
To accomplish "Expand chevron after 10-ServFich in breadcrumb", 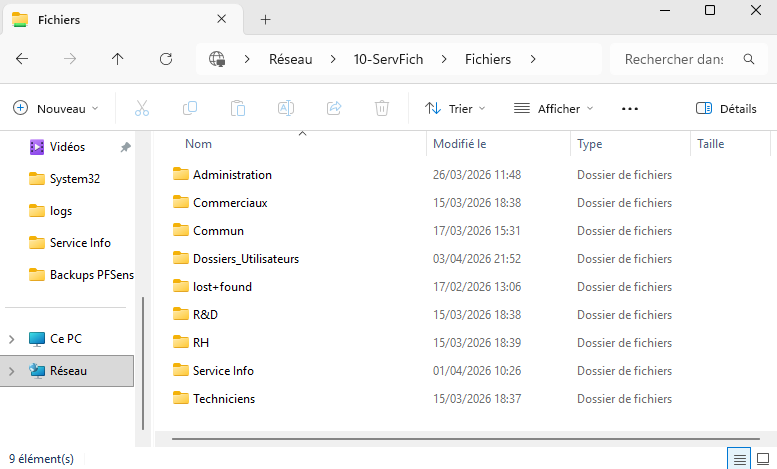I will tap(444, 59).
